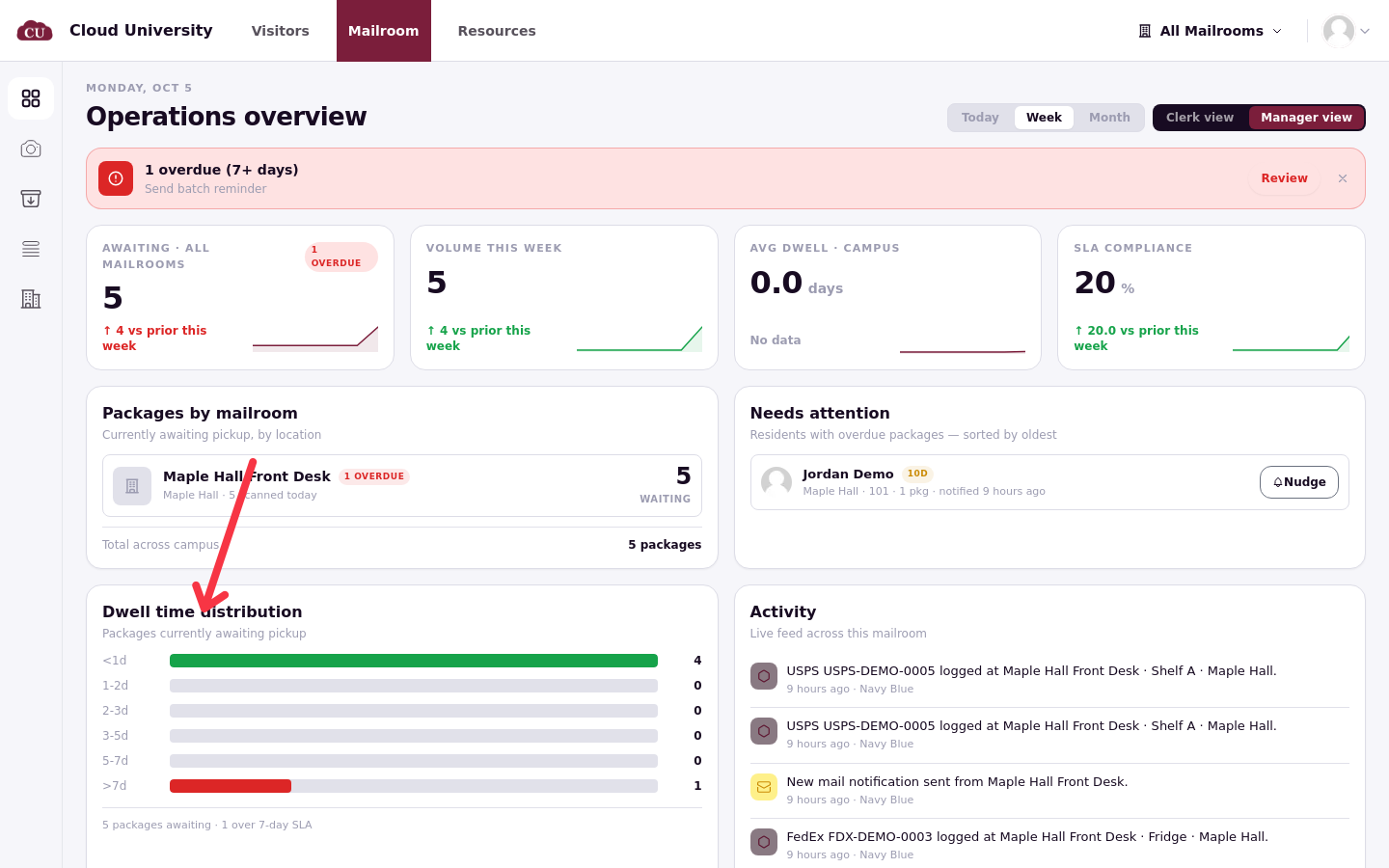1389x868 pixels.
Task: Nudge Jordan Demo about overdue package
Action: tap(1299, 482)
